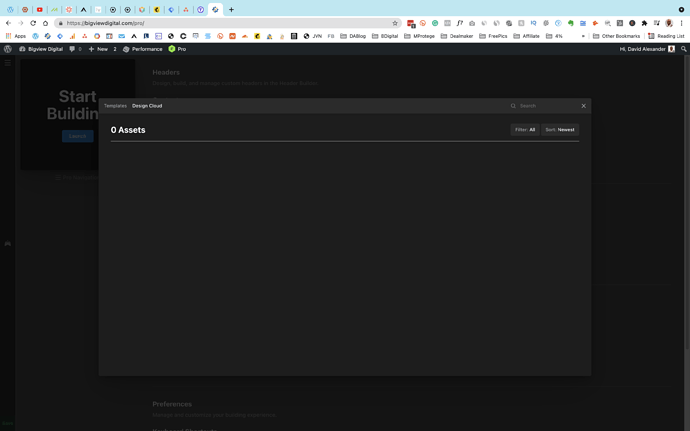690x431 pixels.
Task: Reload the current page
Action: [33, 23]
